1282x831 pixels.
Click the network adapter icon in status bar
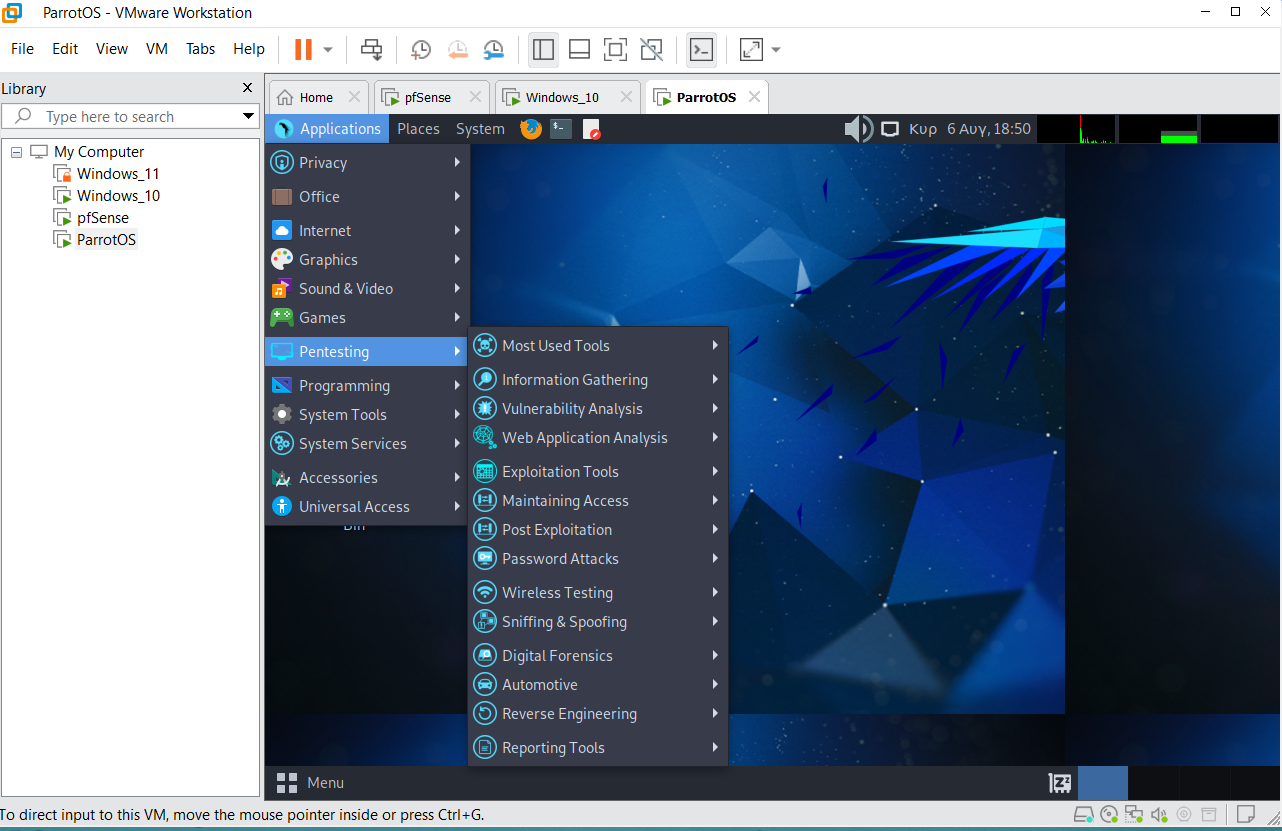click(x=1134, y=814)
